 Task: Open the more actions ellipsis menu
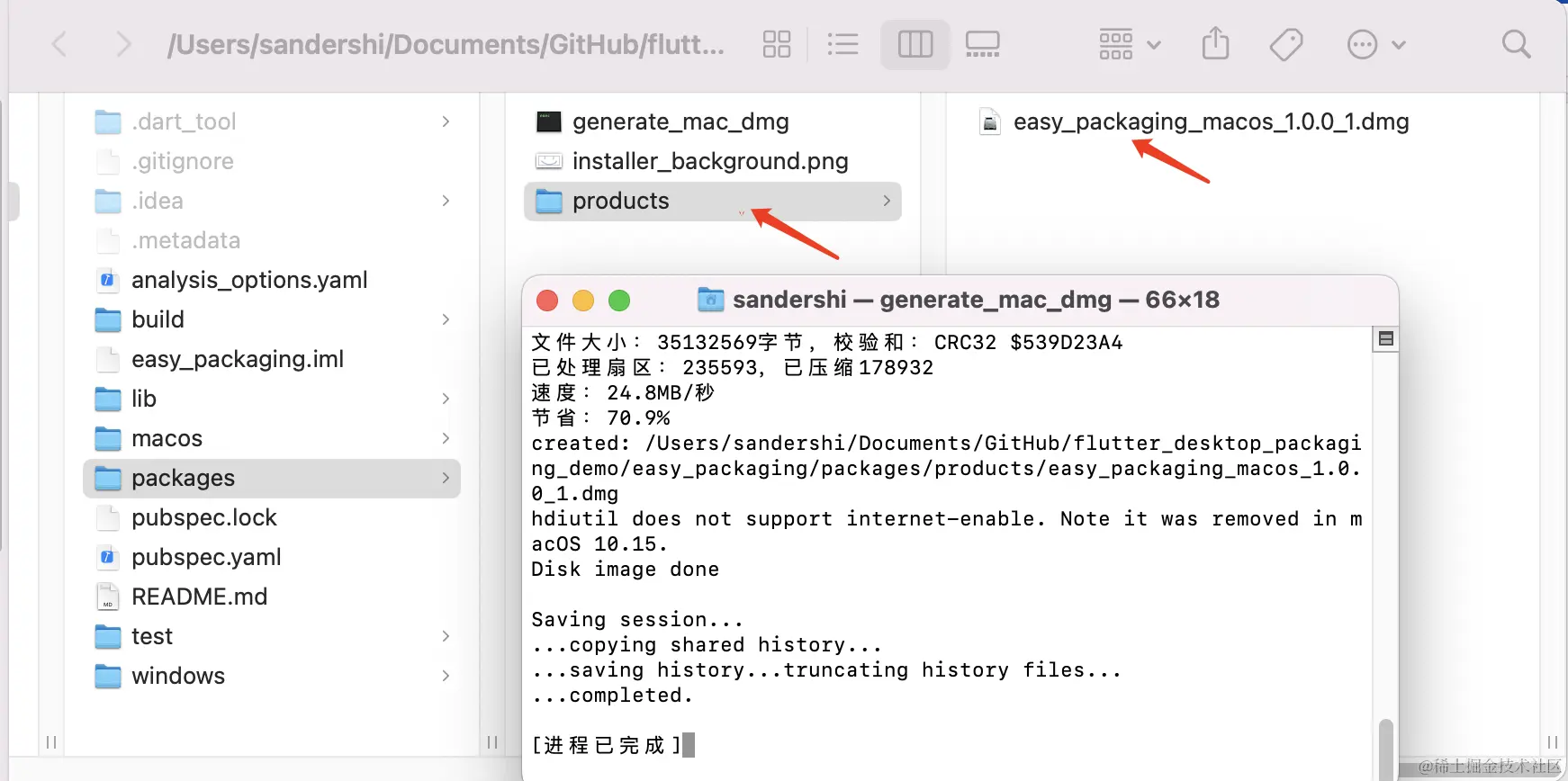[x=1375, y=44]
